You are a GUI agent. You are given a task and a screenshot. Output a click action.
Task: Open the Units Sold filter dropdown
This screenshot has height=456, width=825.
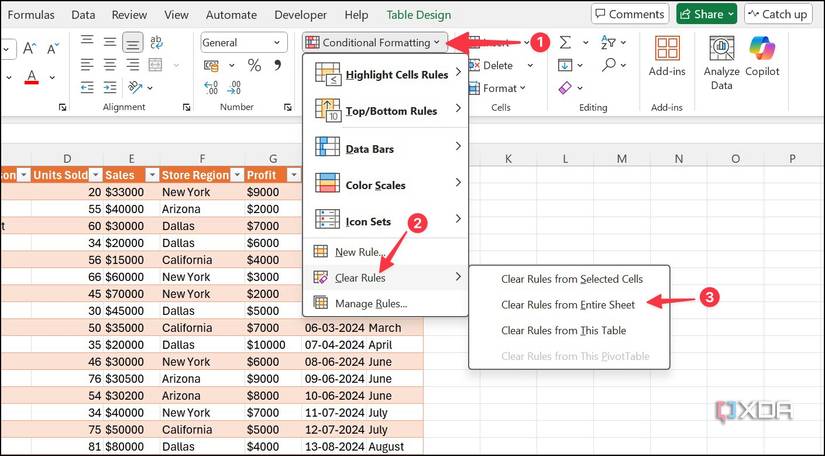95,175
